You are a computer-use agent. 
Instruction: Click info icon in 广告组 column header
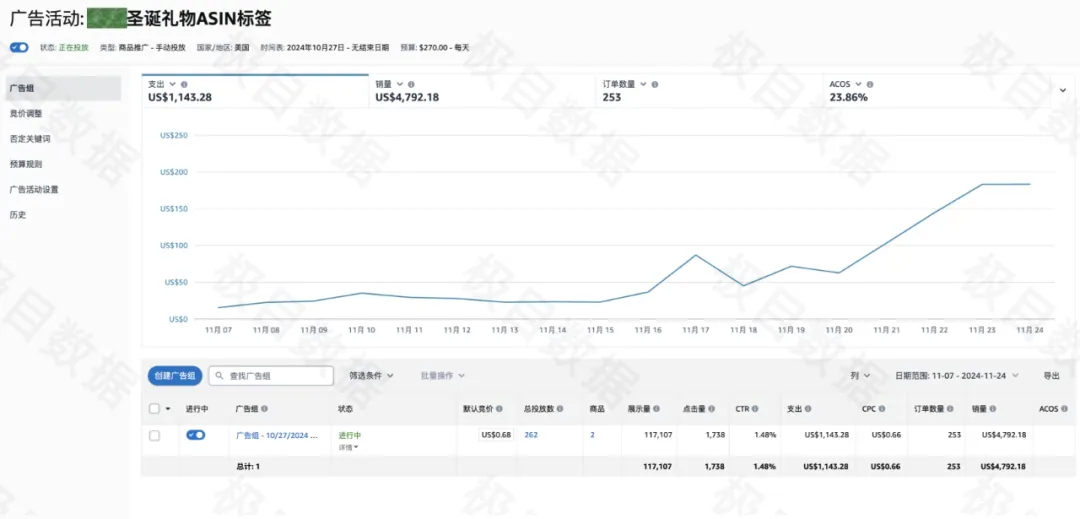pyautogui.click(x=264, y=409)
